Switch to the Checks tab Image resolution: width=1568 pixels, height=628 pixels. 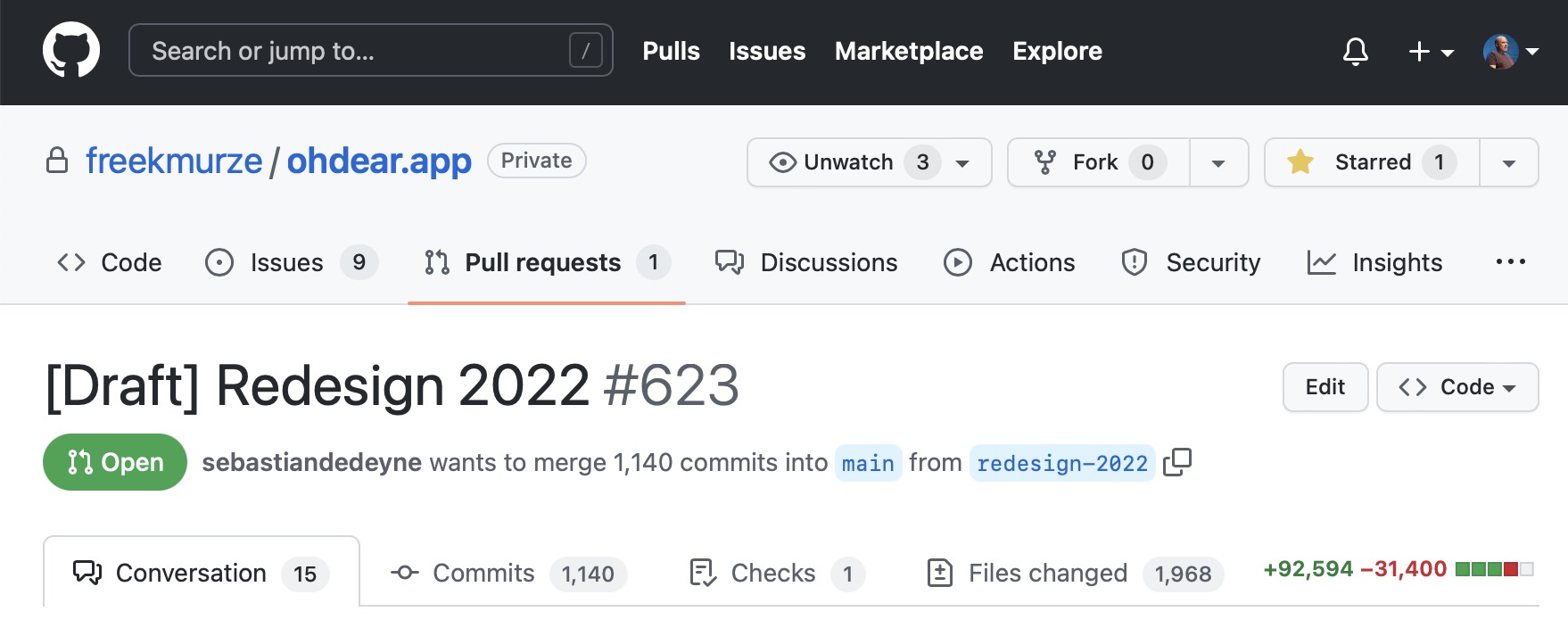pyautogui.click(x=778, y=573)
